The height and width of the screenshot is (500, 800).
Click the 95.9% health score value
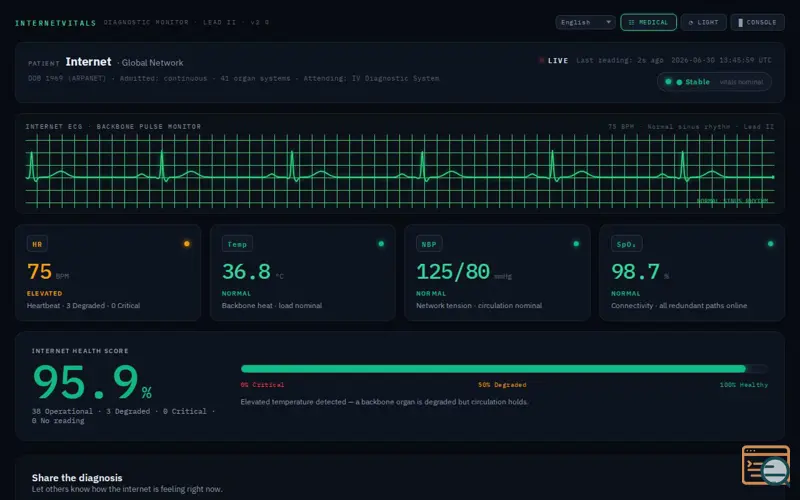92,382
